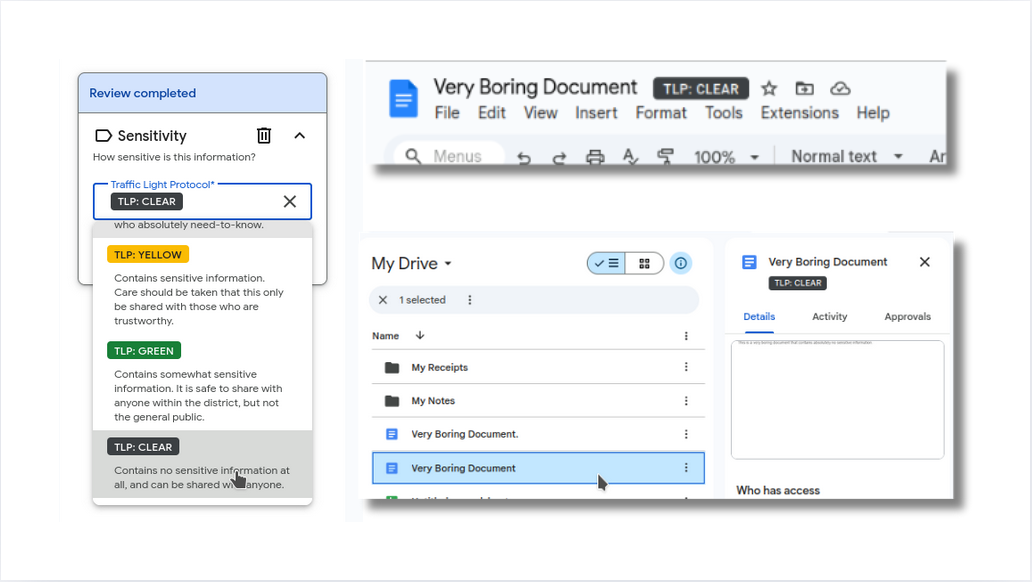1032x582 pixels.
Task: Close the Very Boring Document details panel
Action: click(x=925, y=262)
